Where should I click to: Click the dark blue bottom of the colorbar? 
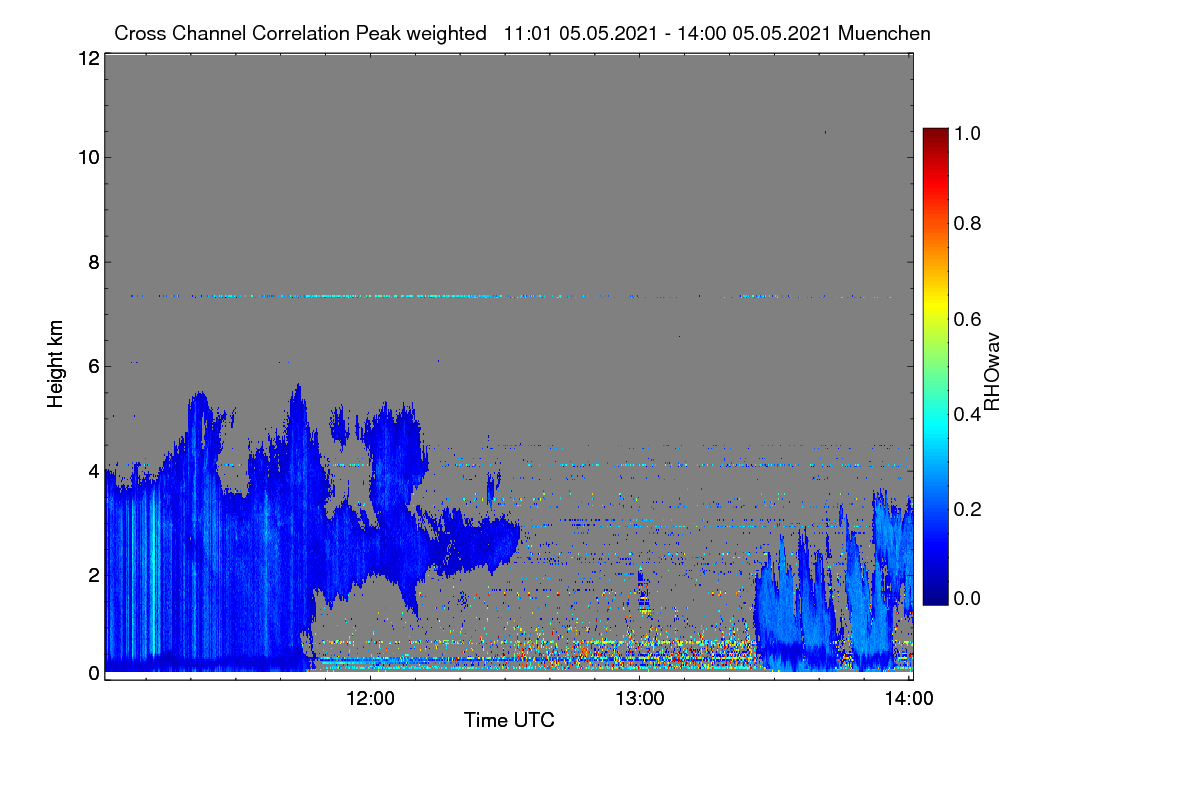(935, 597)
